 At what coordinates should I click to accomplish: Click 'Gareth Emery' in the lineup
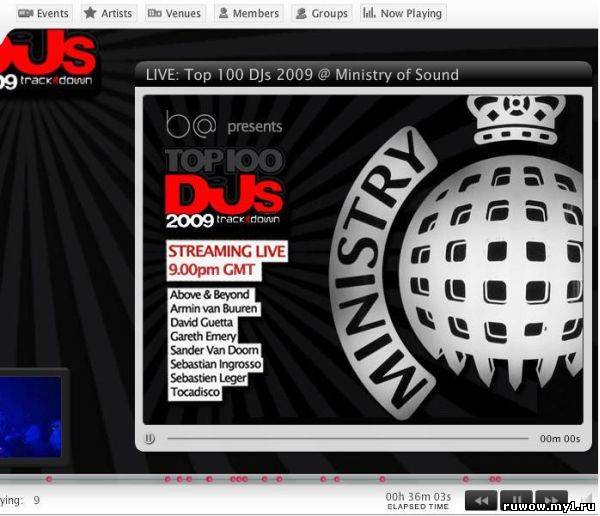[x=203, y=336]
